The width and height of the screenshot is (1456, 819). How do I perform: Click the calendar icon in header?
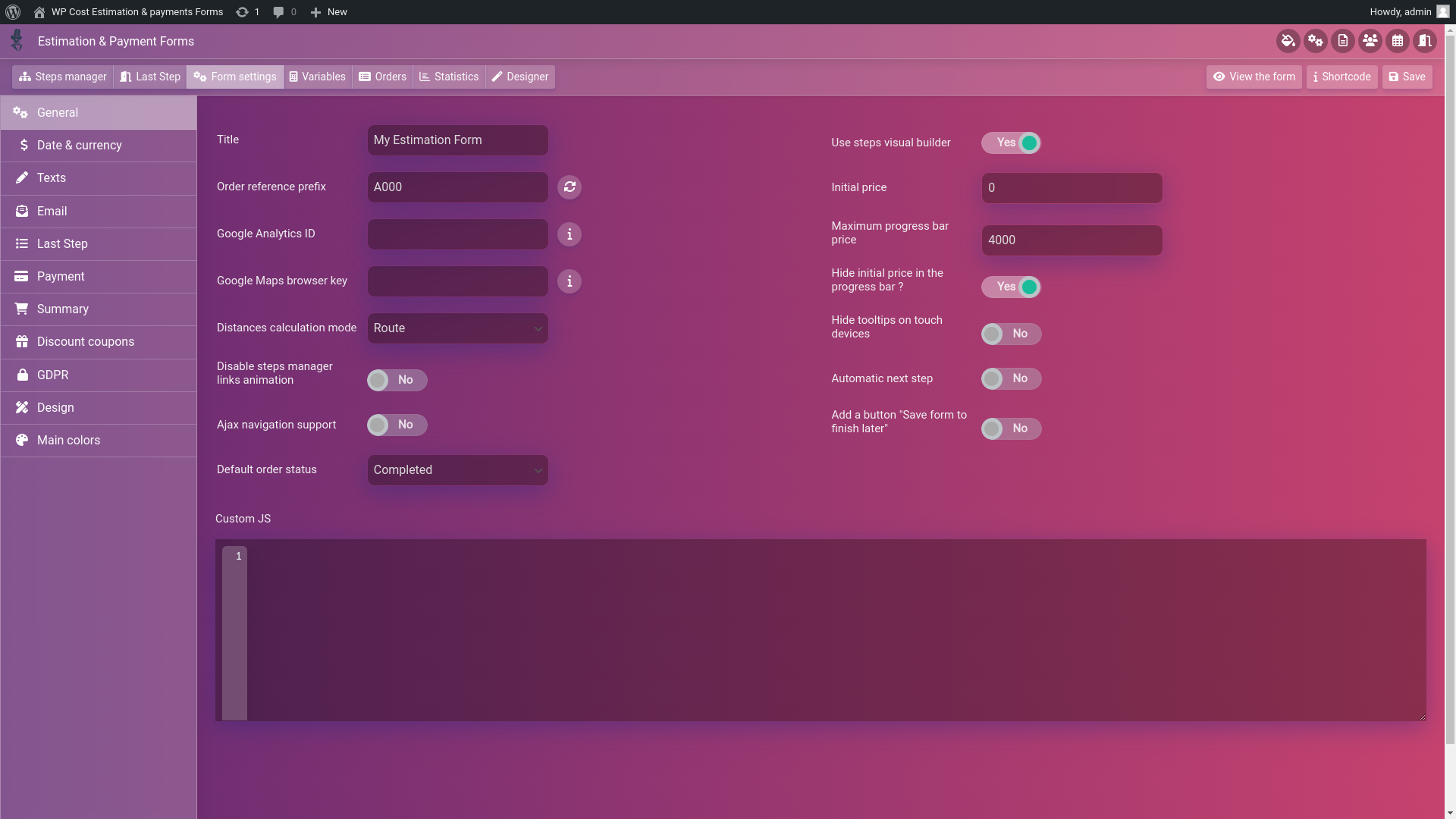(x=1397, y=41)
